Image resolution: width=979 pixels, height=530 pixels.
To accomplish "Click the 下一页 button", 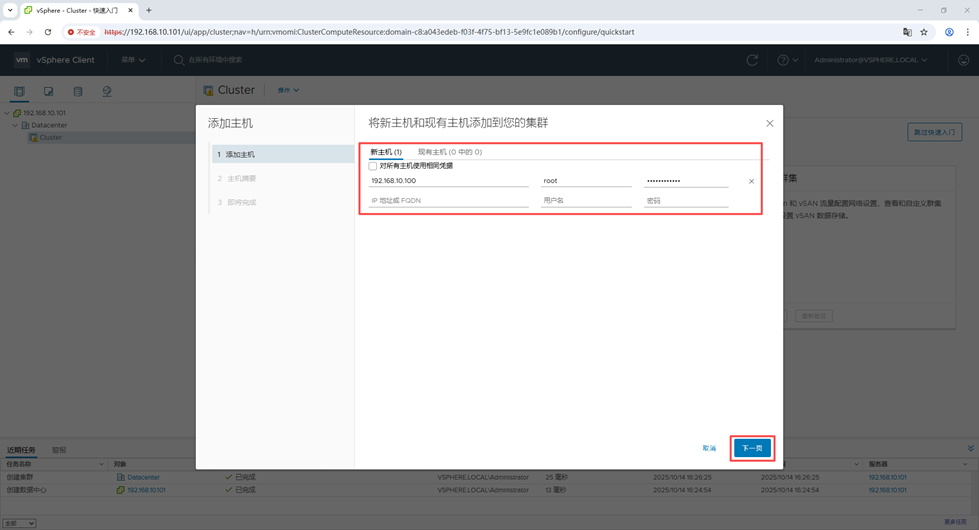I will [752, 448].
